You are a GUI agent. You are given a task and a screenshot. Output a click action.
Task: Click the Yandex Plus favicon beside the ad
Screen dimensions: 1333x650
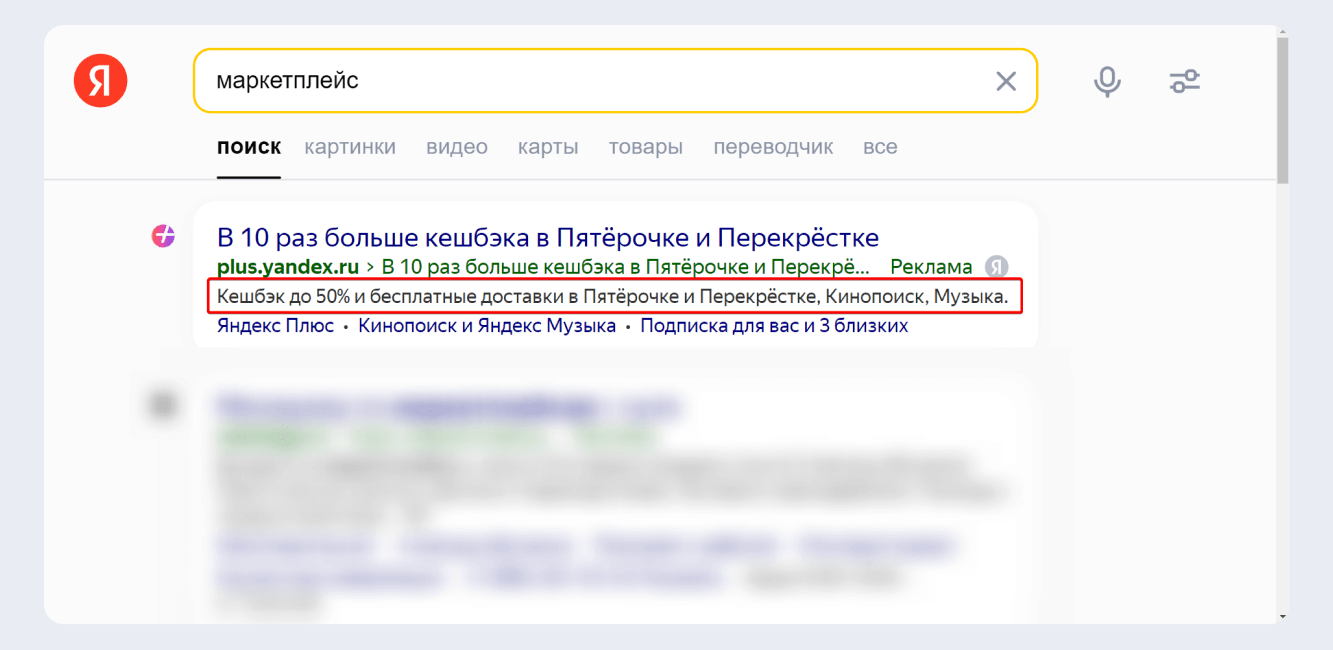coord(163,237)
